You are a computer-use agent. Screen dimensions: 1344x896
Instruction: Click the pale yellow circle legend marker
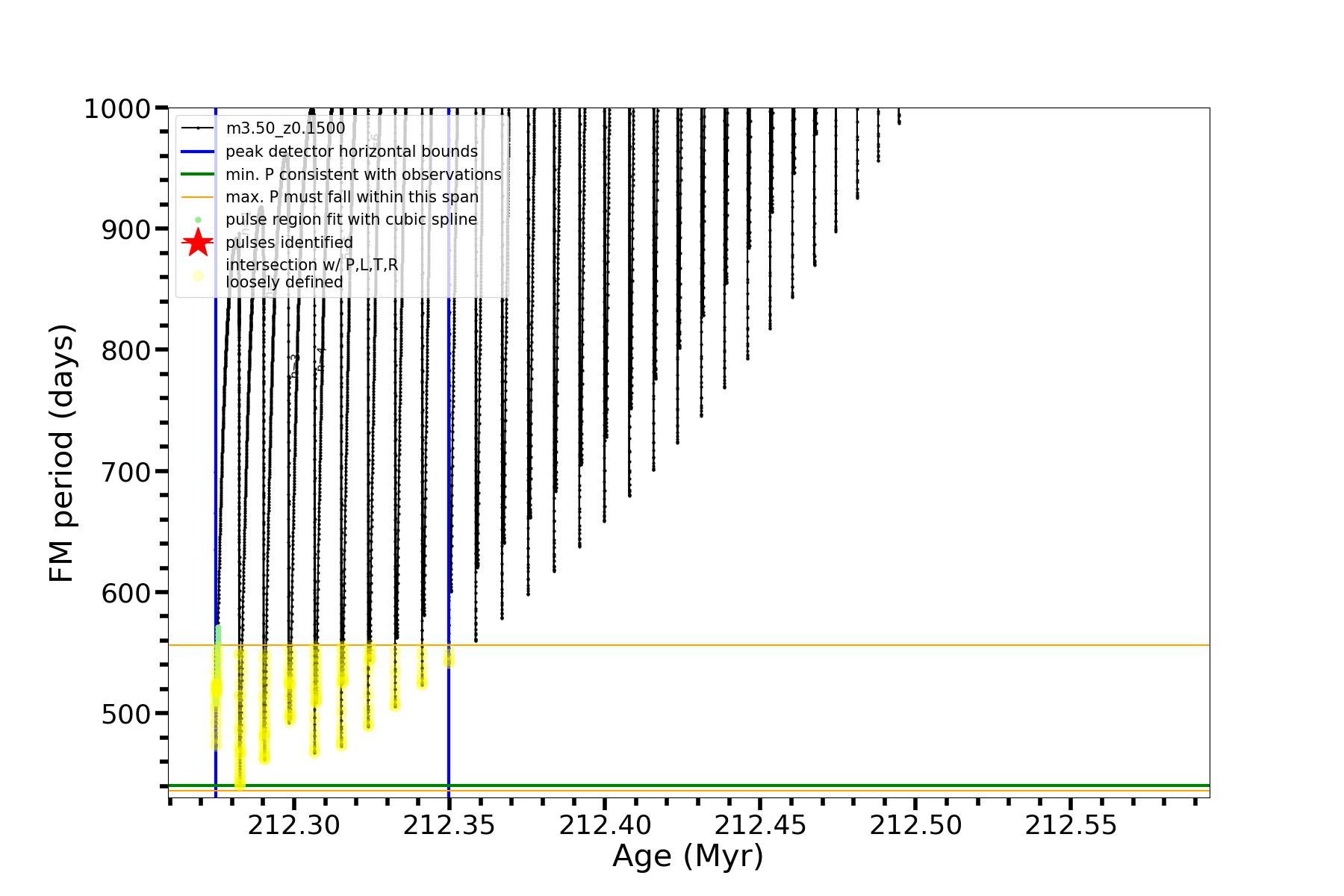pyautogui.click(x=198, y=276)
